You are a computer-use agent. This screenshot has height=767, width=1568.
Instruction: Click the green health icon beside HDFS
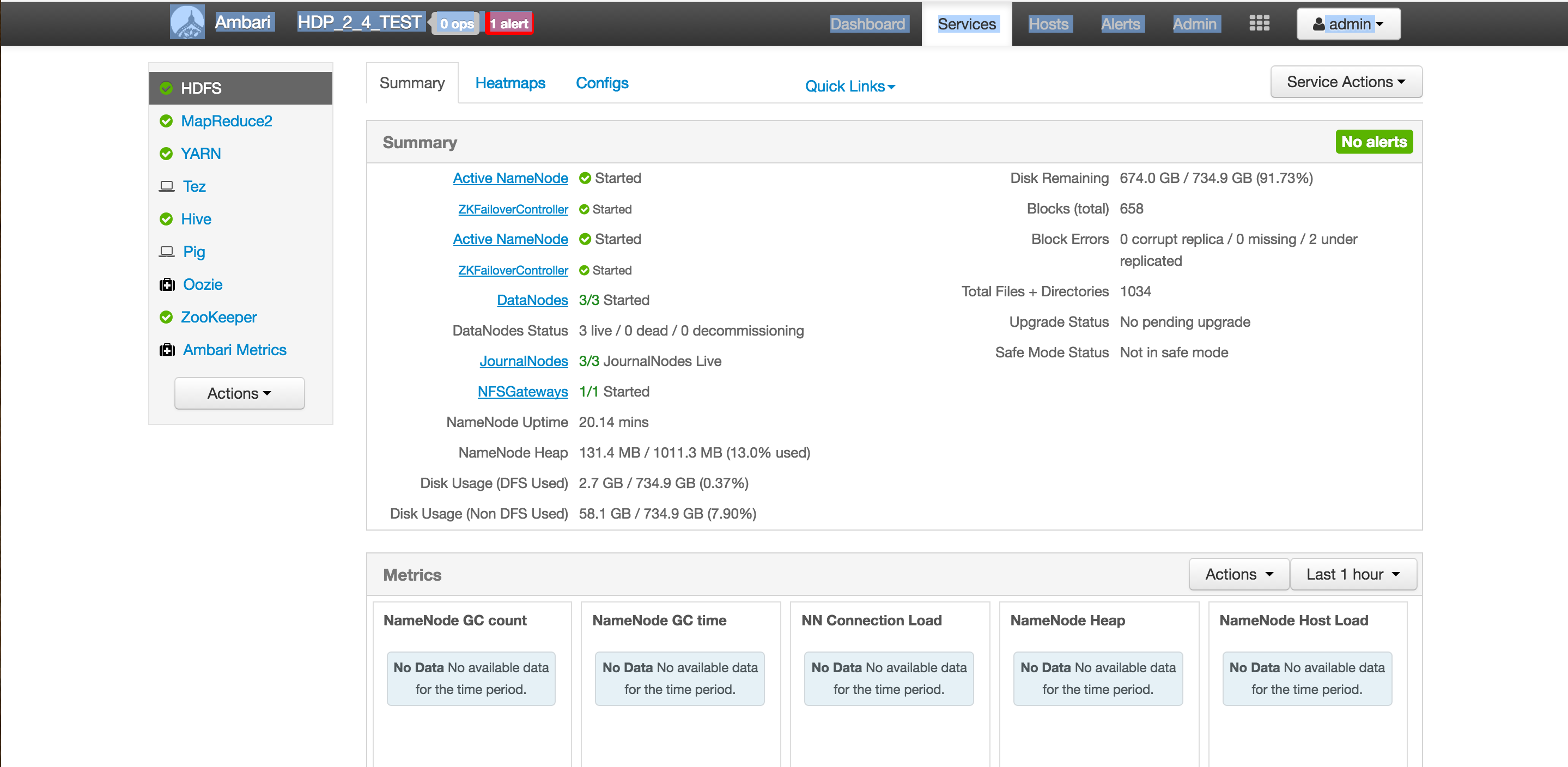(167, 88)
